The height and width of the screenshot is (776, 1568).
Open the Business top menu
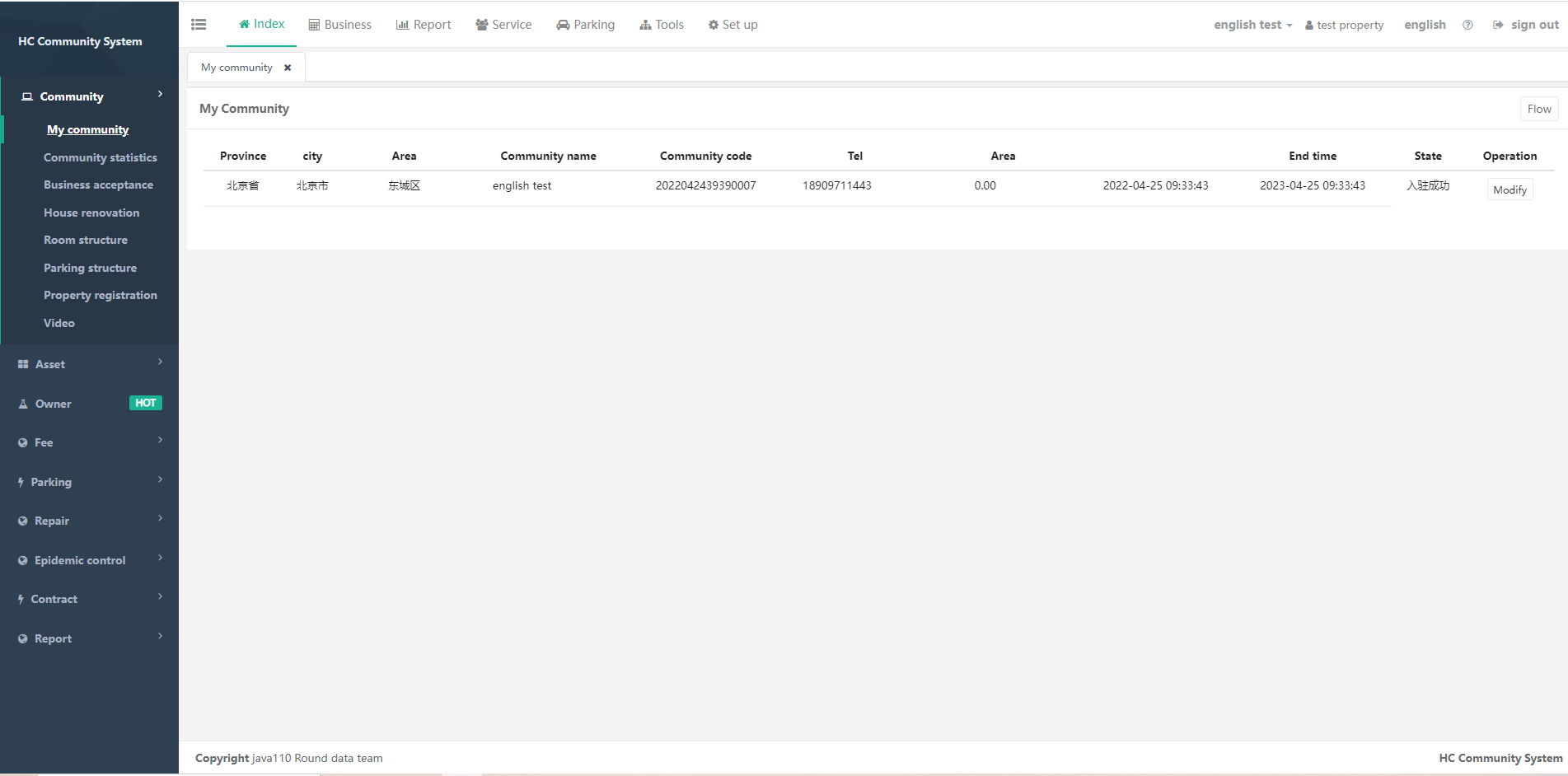tap(339, 25)
